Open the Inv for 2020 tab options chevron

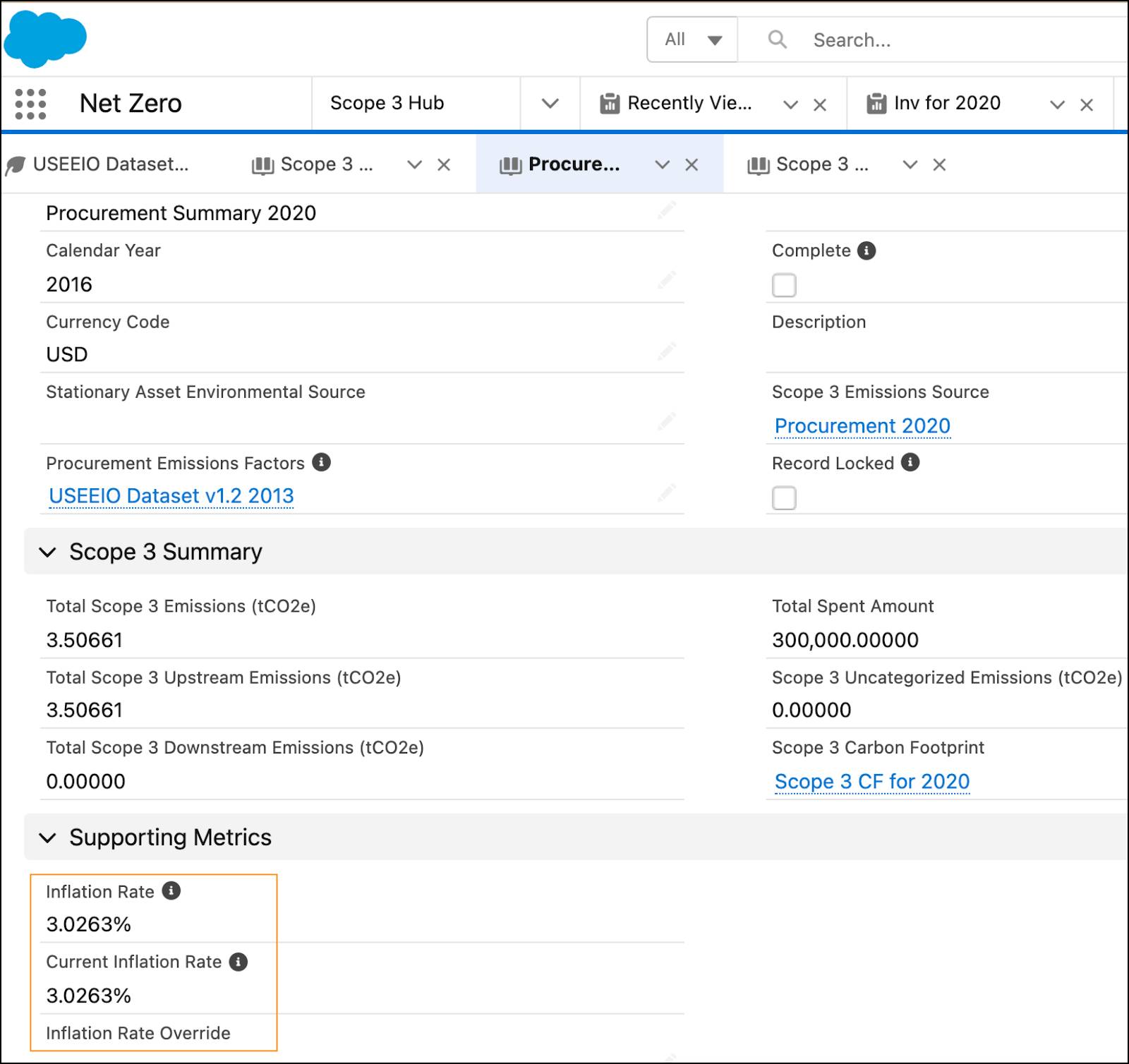pos(1057,105)
